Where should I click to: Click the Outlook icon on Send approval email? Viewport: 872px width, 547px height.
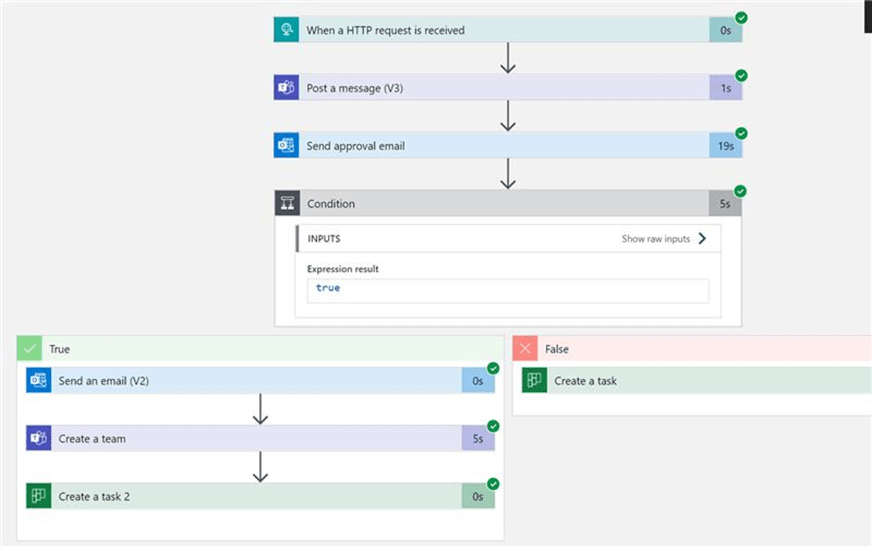[287, 146]
